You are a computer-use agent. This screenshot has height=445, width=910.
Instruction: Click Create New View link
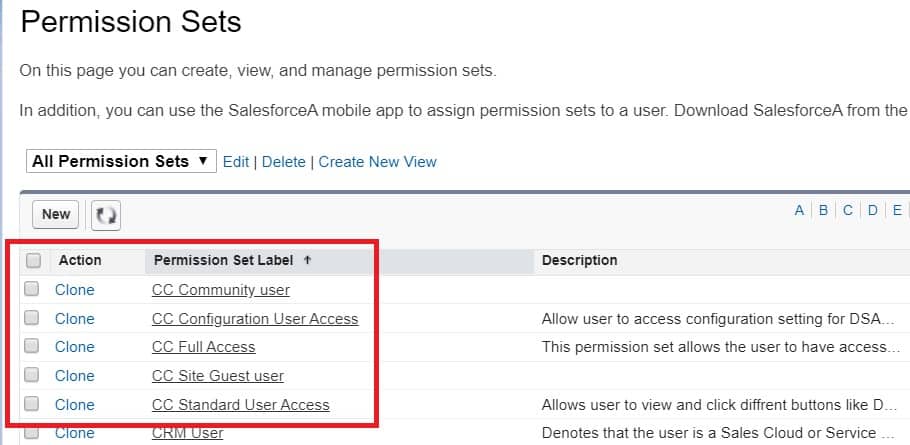(377, 162)
